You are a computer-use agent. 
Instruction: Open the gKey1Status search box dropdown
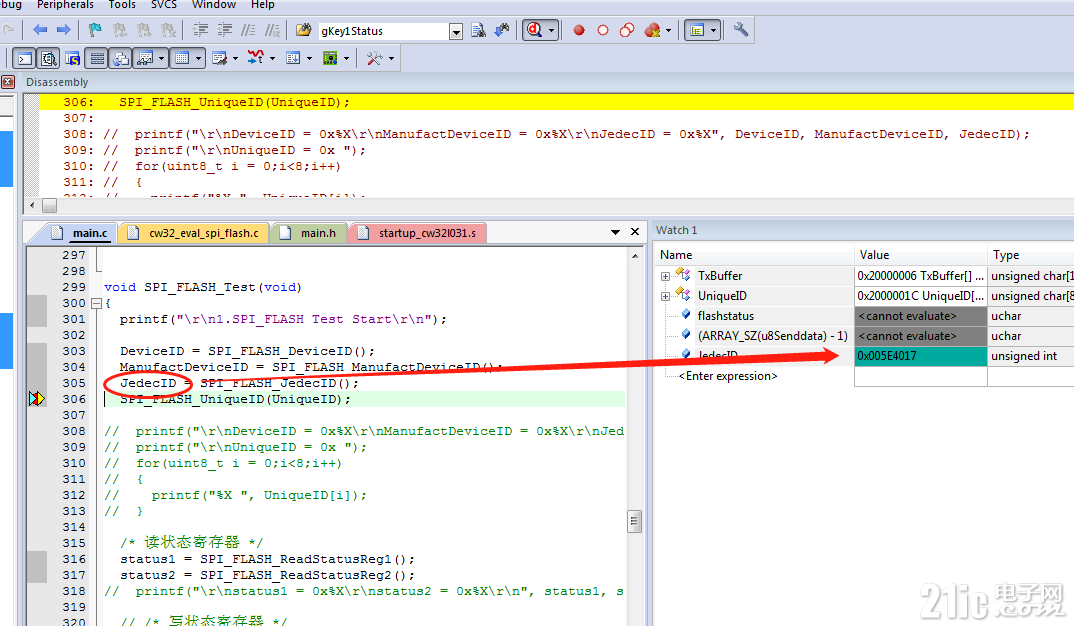tap(455, 32)
